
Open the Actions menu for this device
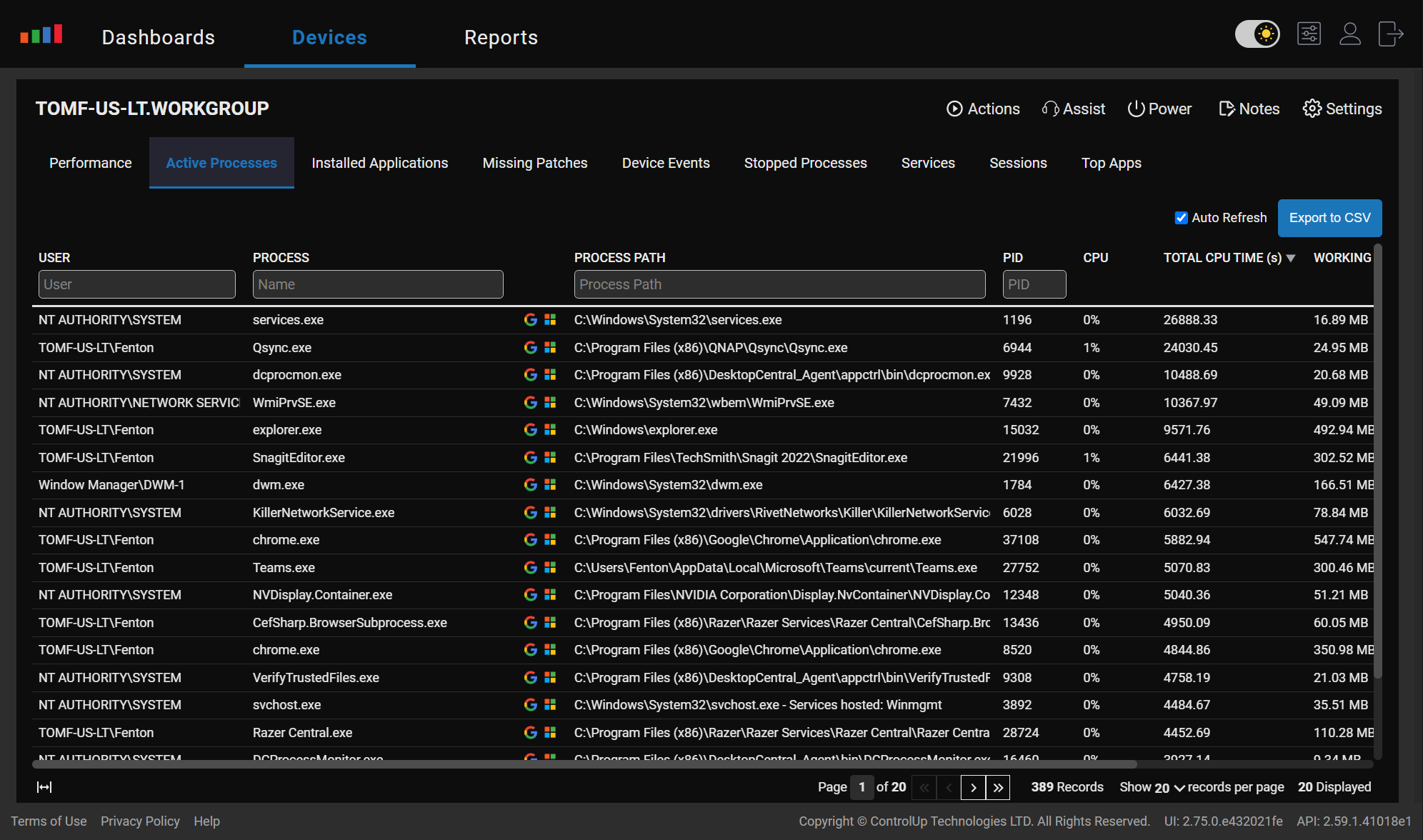(983, 109)
